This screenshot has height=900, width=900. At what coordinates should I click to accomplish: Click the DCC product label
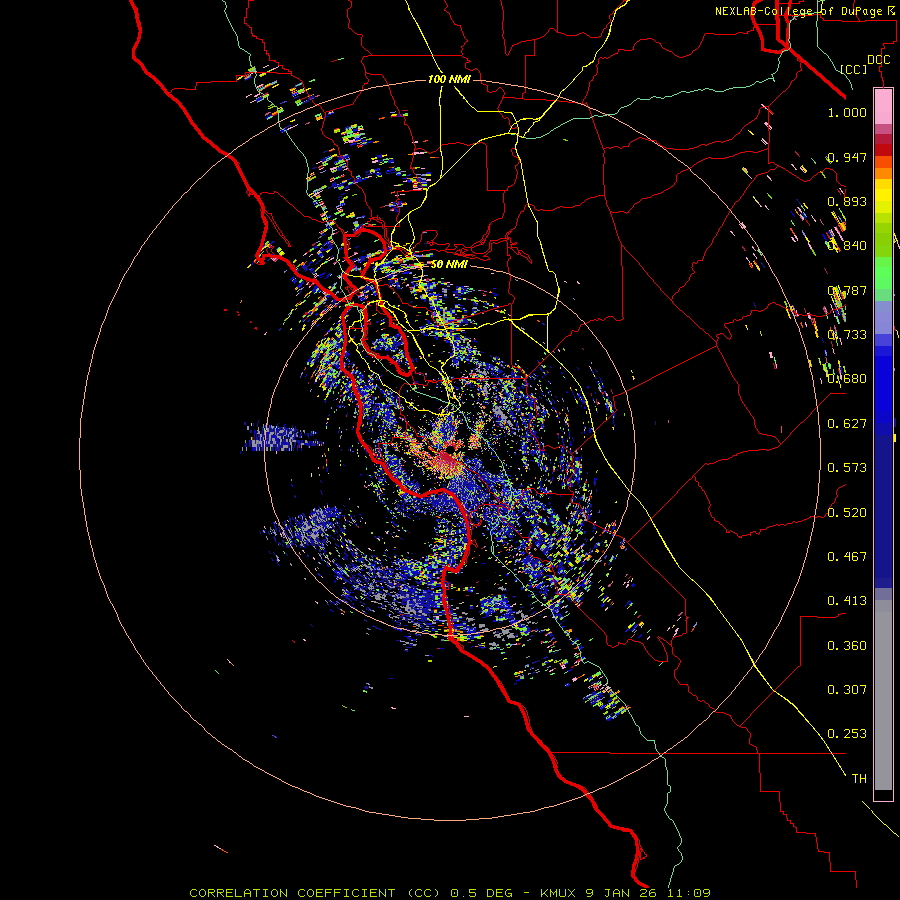click(x=878, y=60)
